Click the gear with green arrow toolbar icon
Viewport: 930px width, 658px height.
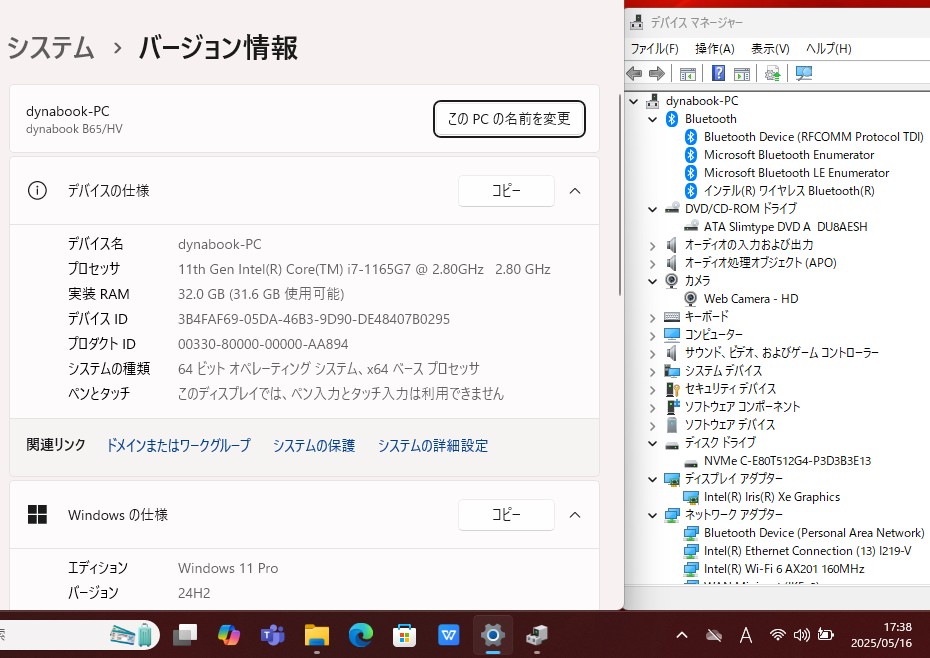click(772, 74)
